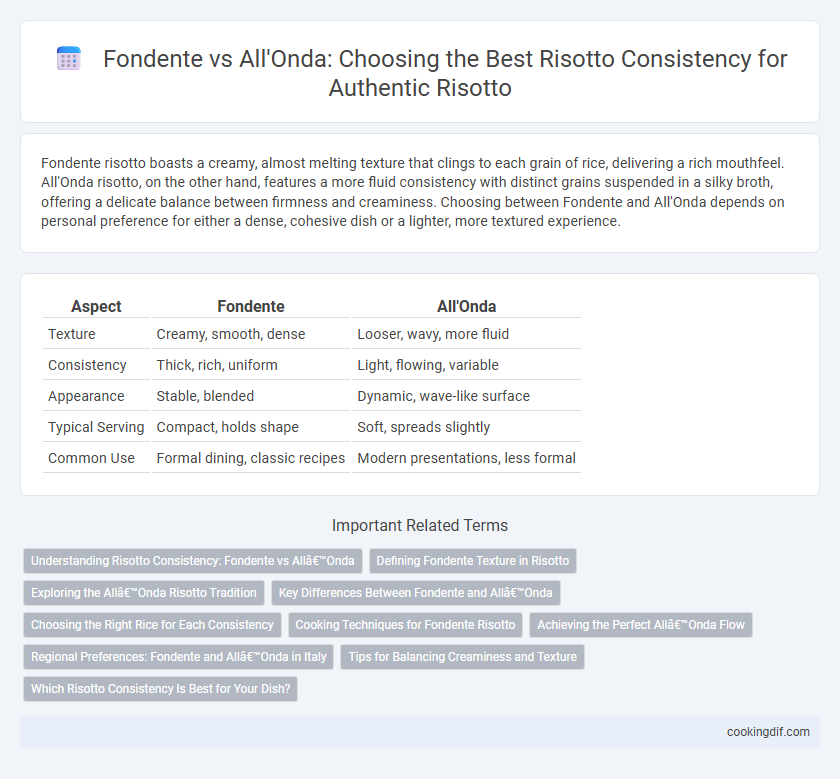Open 'Defining Fondente Texture in Risotto' tag
The height and width of the screenshot is (779, 840).
click(472, 561)
